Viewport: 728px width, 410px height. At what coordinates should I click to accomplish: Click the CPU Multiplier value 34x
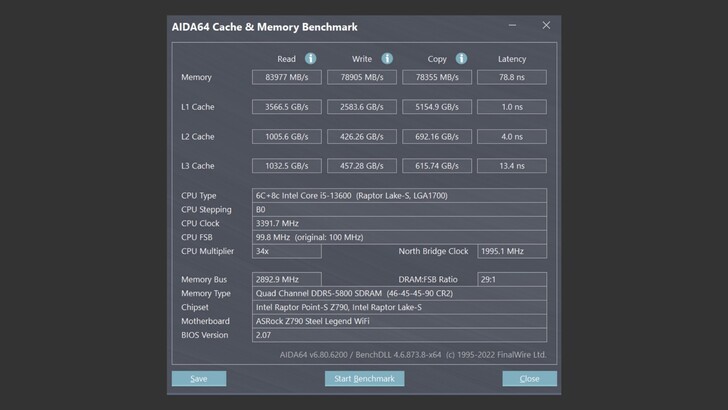coord(286,251)
